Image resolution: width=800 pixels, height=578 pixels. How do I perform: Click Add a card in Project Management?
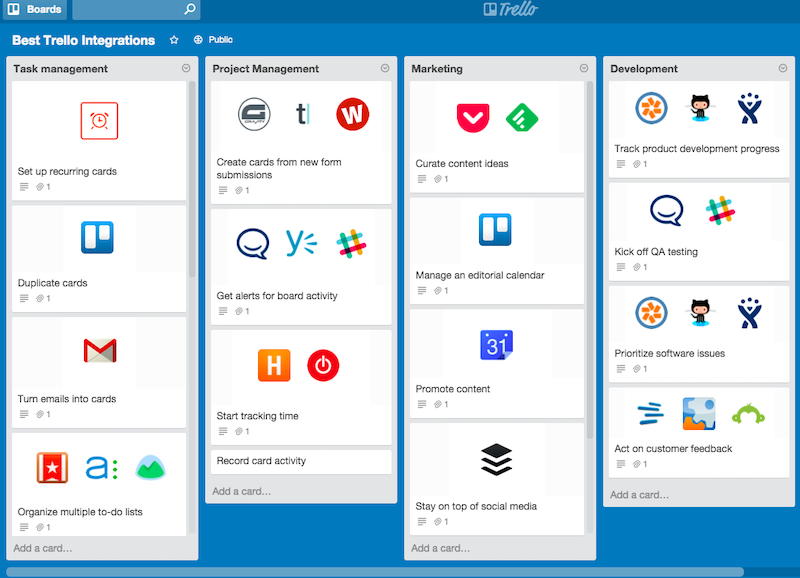tap(242, 491)
